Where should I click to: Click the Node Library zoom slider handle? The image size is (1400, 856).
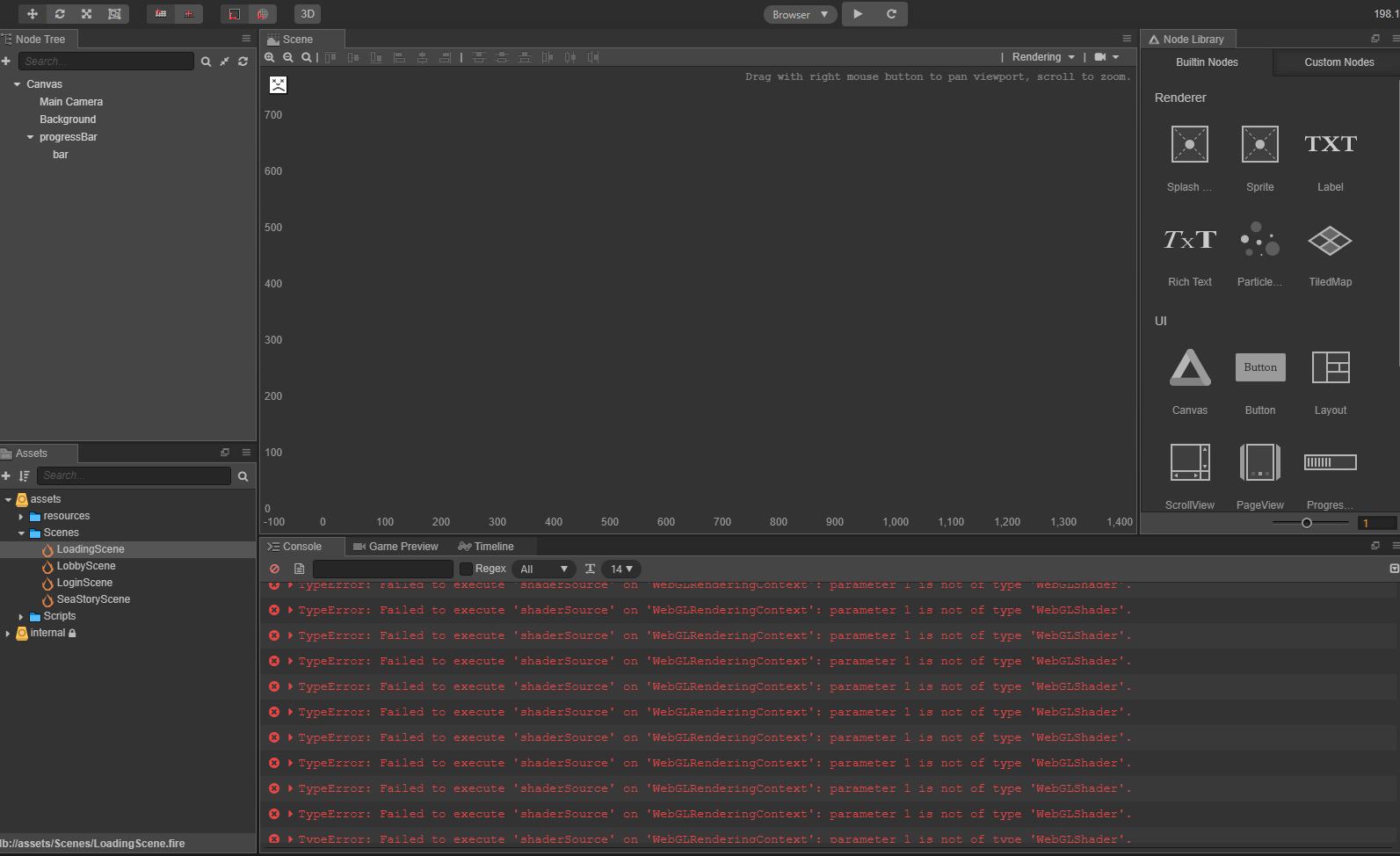(x=1307, y=523)
